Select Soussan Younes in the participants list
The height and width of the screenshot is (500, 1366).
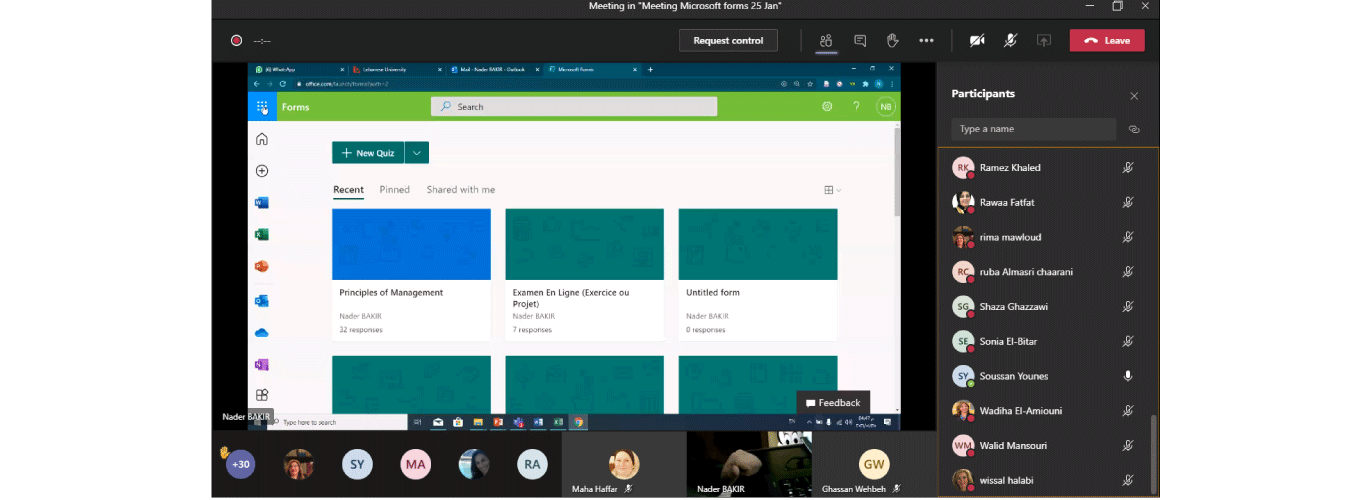pos(1014,376)
